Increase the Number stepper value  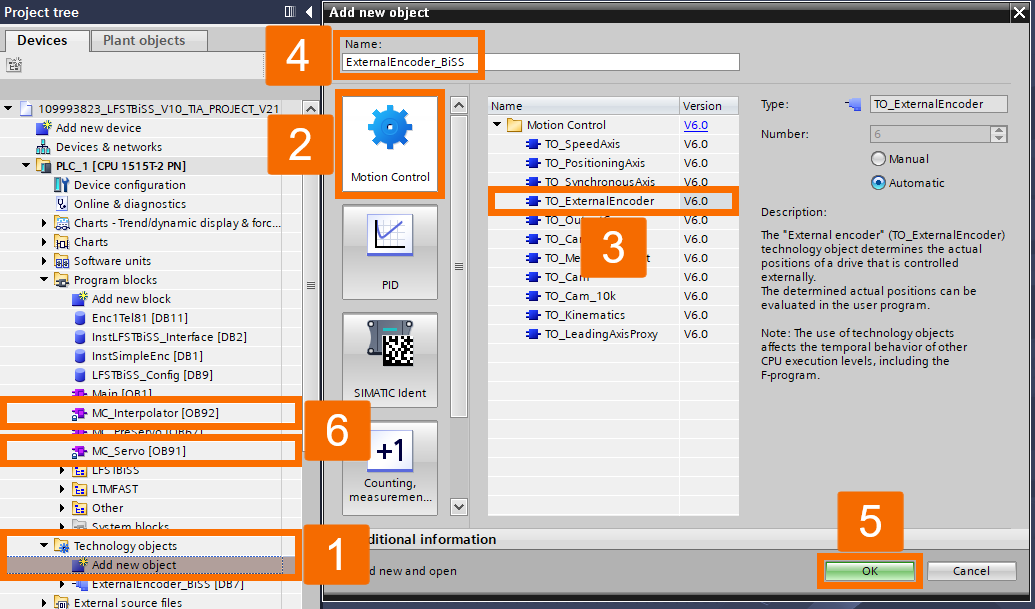(x=999, y=130)
